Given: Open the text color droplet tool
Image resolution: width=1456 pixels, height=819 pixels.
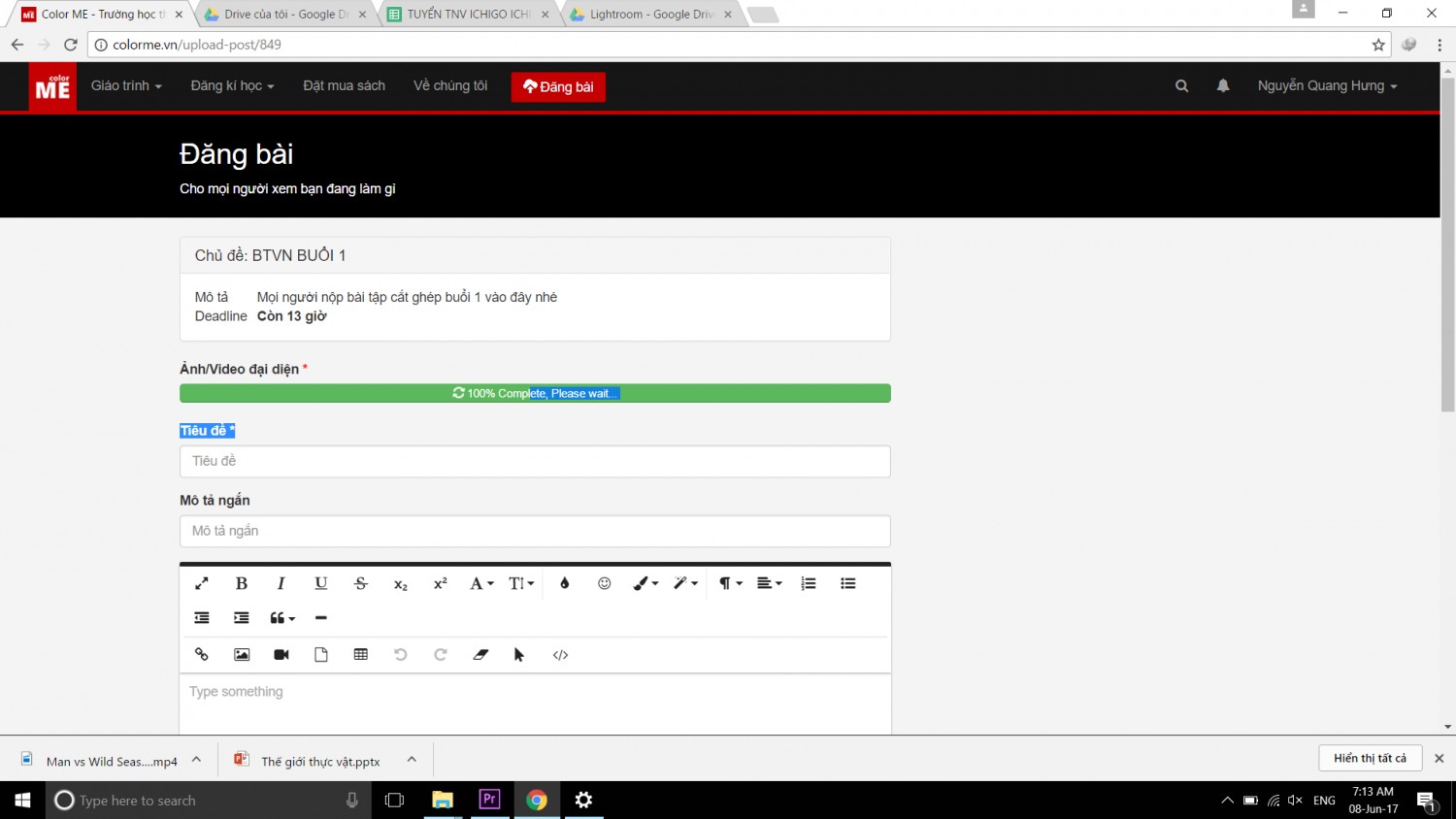Looking at the screenshot, I should point(565,583).
